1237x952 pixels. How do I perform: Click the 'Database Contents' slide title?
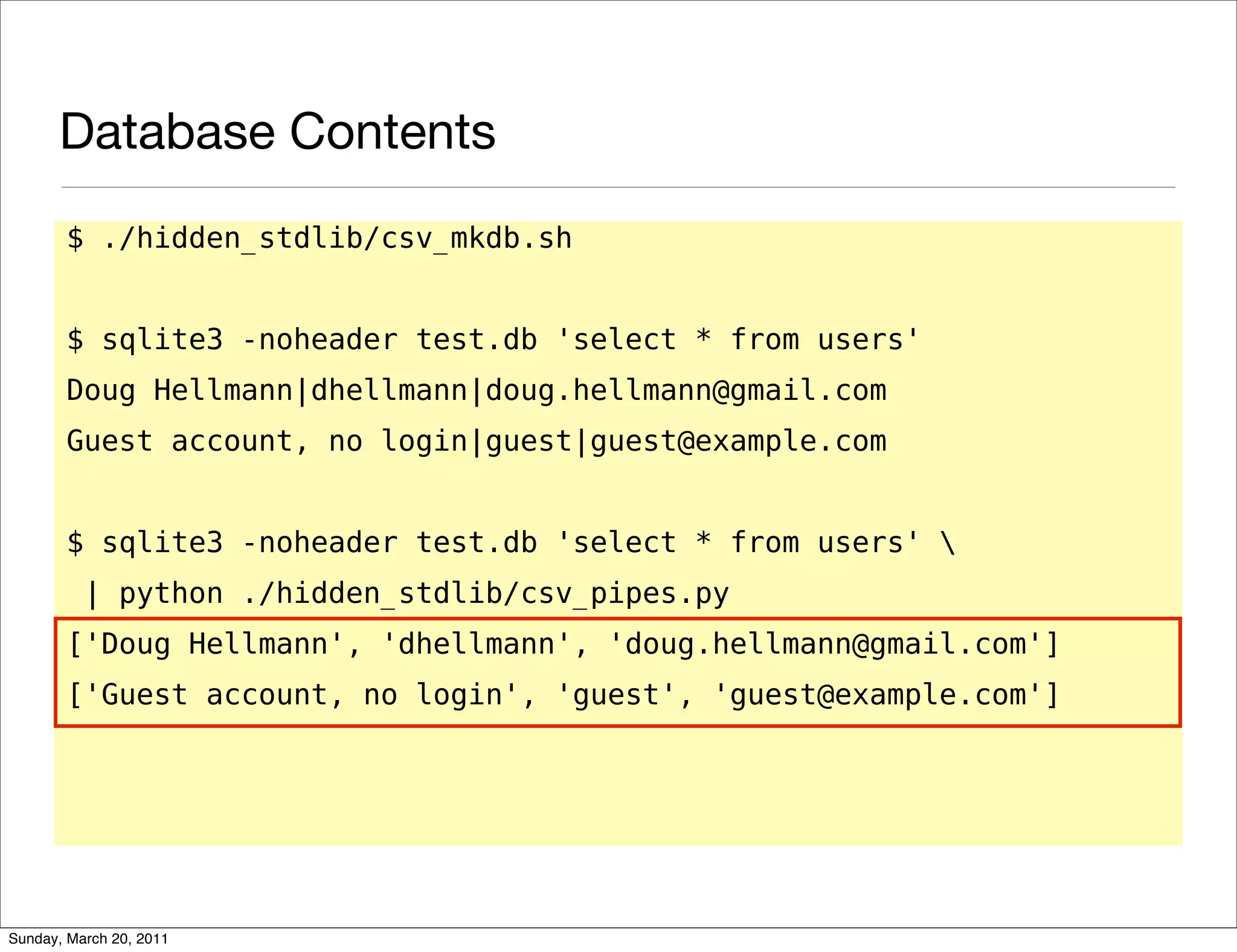coord(278,132)
